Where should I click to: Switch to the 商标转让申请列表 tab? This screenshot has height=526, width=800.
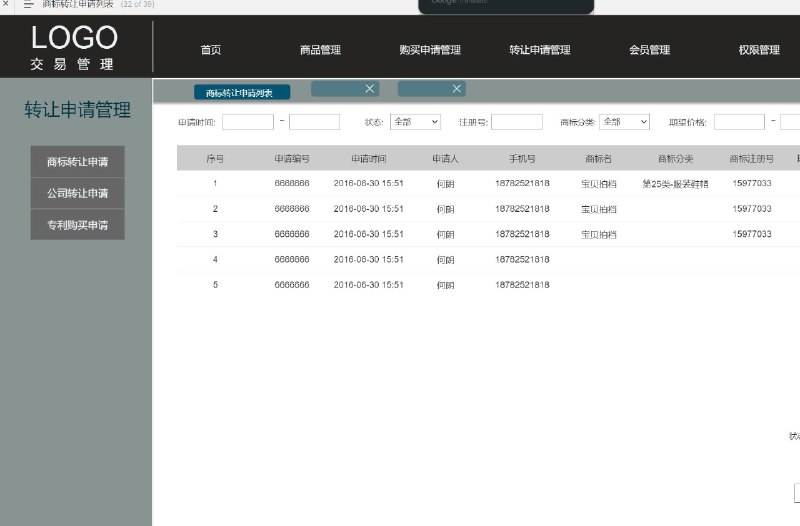[x=242, y=92]
